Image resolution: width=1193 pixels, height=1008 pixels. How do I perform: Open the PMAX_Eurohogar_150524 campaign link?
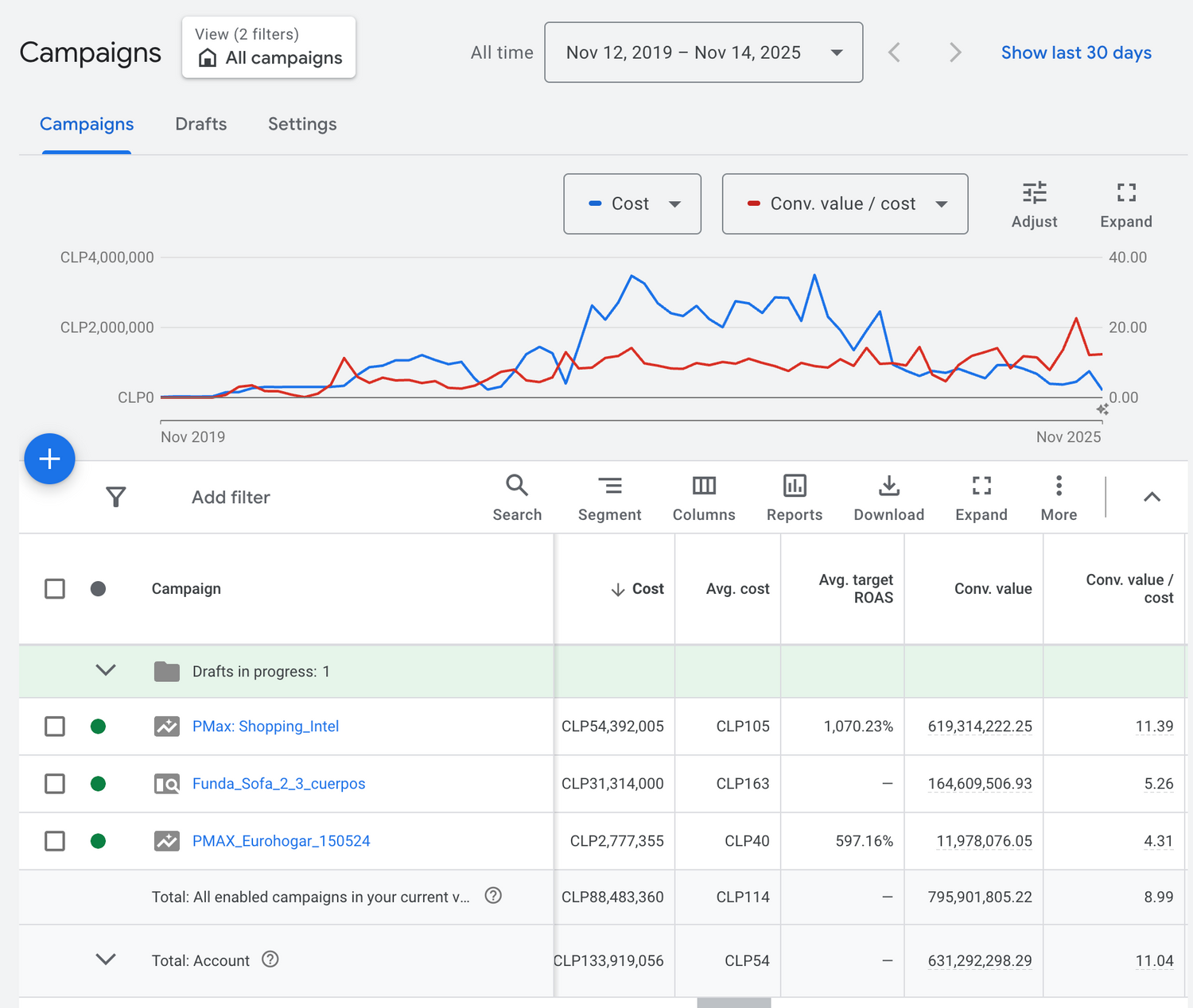tap(281, 841)
